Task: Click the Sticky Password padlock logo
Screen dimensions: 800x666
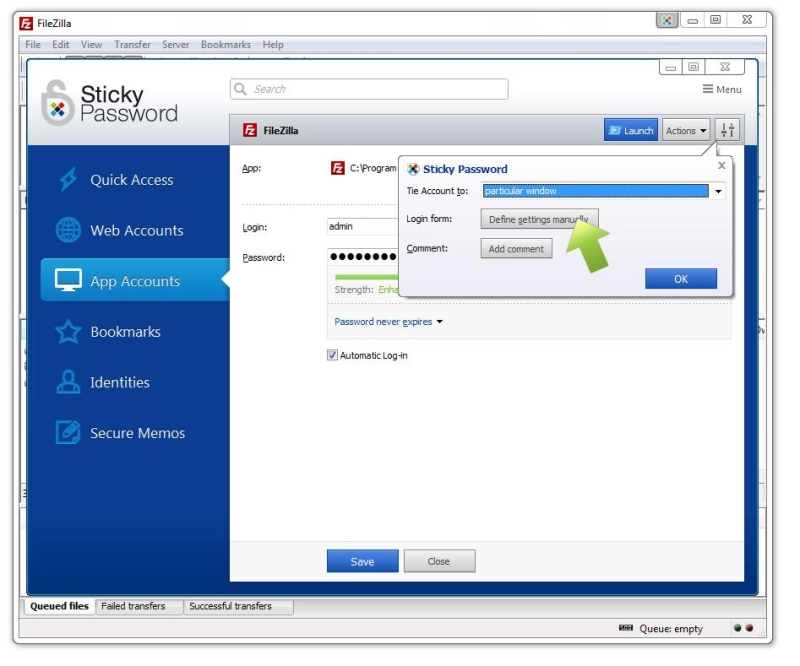Action: tap(57, 103)
